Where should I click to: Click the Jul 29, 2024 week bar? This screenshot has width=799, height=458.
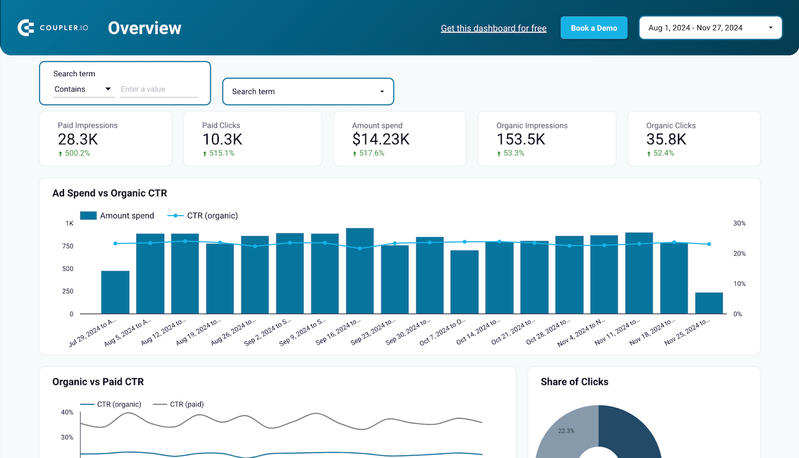coord(115,292)
